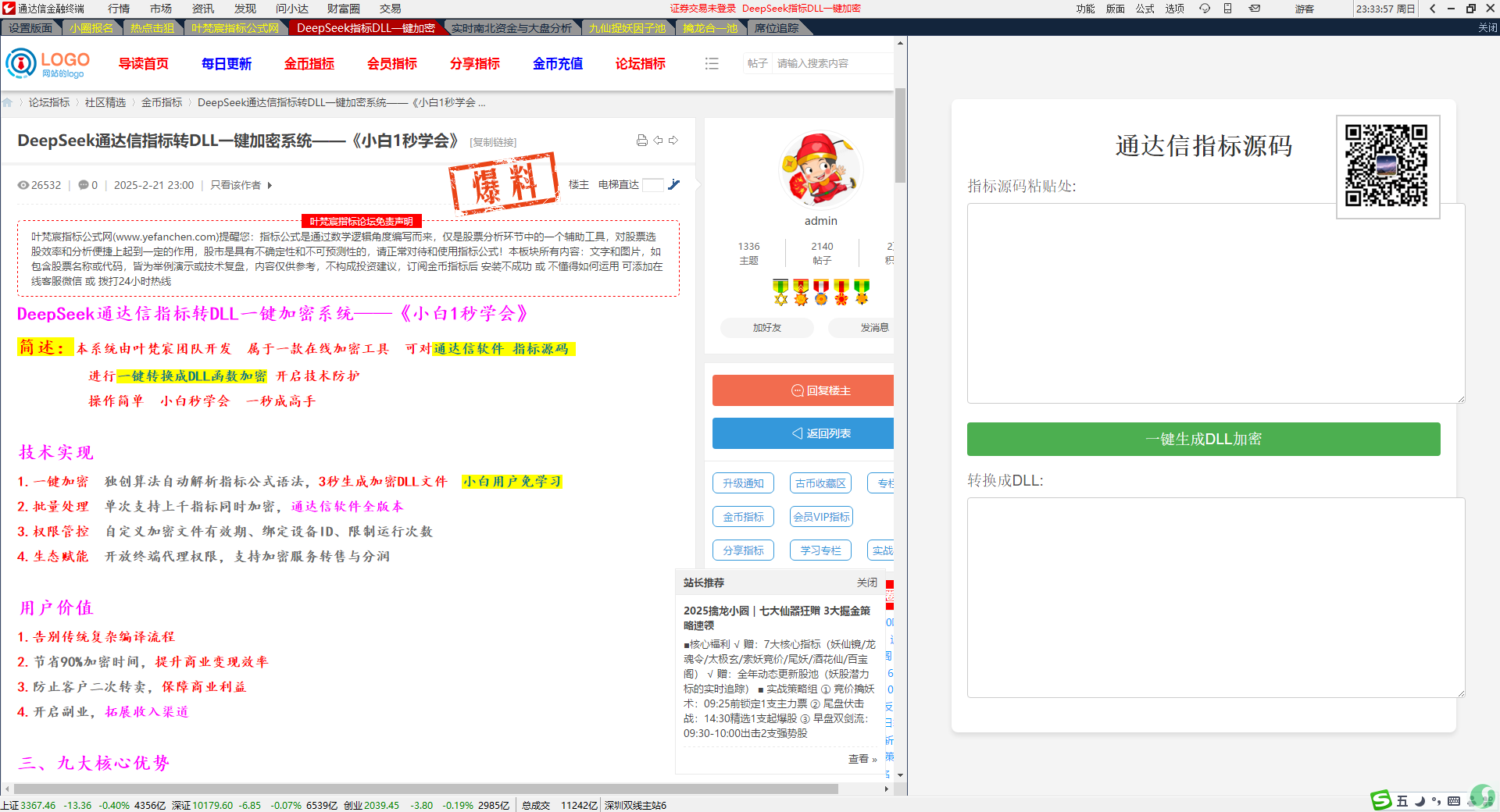Toggle the punctuation mode icon
This screenshot has width=1500, height=812.
click(x=1436, y=801)
